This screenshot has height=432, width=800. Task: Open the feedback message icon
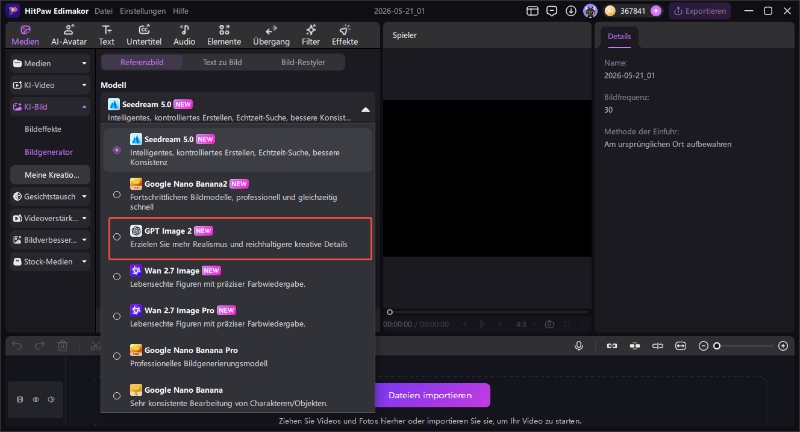coord(552,11)
